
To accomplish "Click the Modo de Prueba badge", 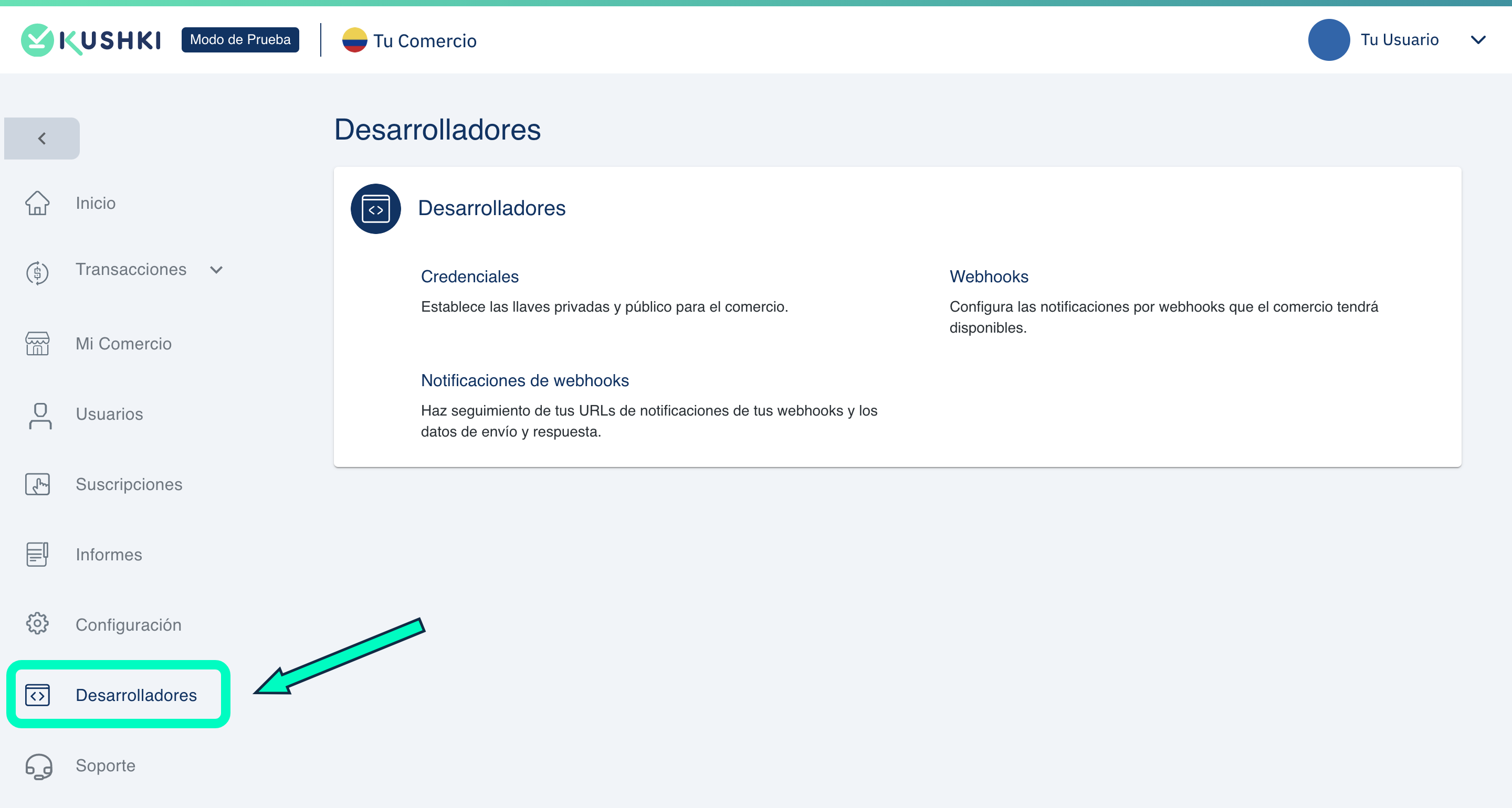I will pos(240,40).
